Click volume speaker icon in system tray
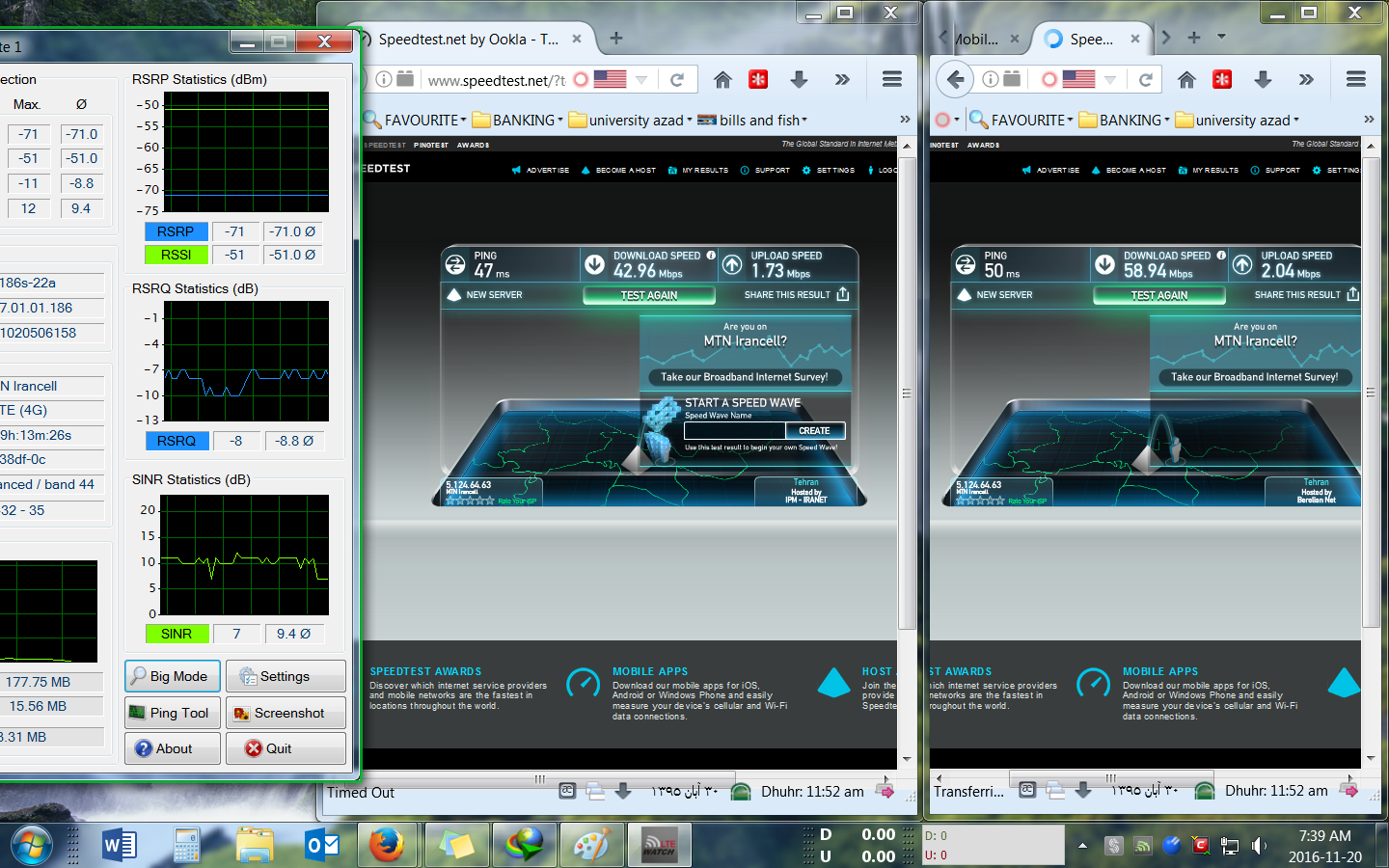 1259,846
